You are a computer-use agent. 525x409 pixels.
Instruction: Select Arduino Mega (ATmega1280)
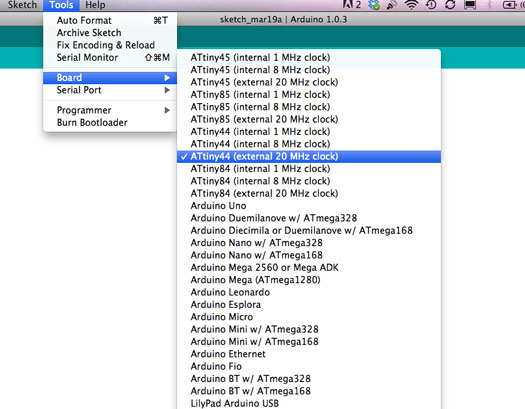point(309,280)
